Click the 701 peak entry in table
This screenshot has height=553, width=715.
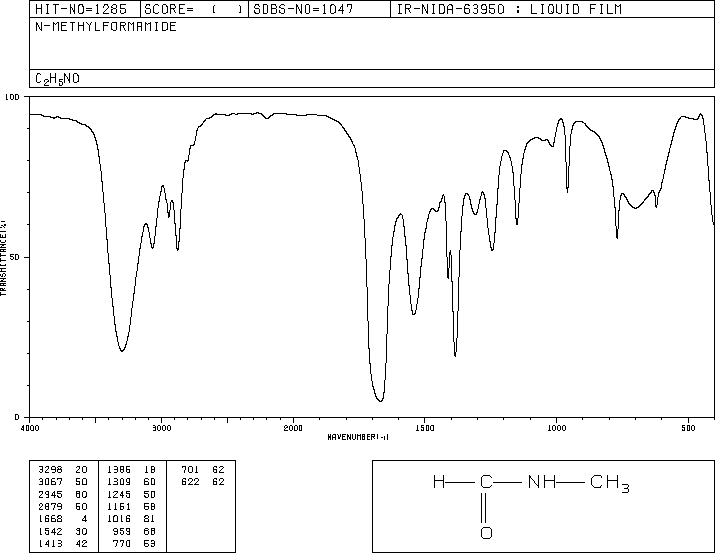[203, 470]
